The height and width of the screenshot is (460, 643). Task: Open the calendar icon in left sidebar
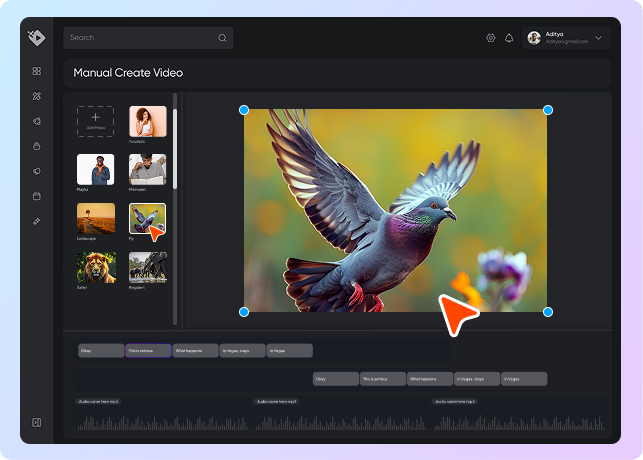pos(36,196)
